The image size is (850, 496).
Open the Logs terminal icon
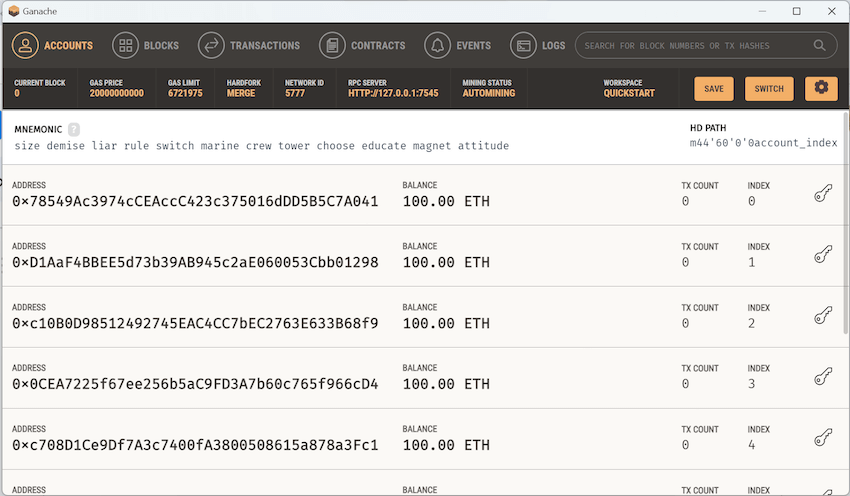pyautogui.click(x=523, y=46)
